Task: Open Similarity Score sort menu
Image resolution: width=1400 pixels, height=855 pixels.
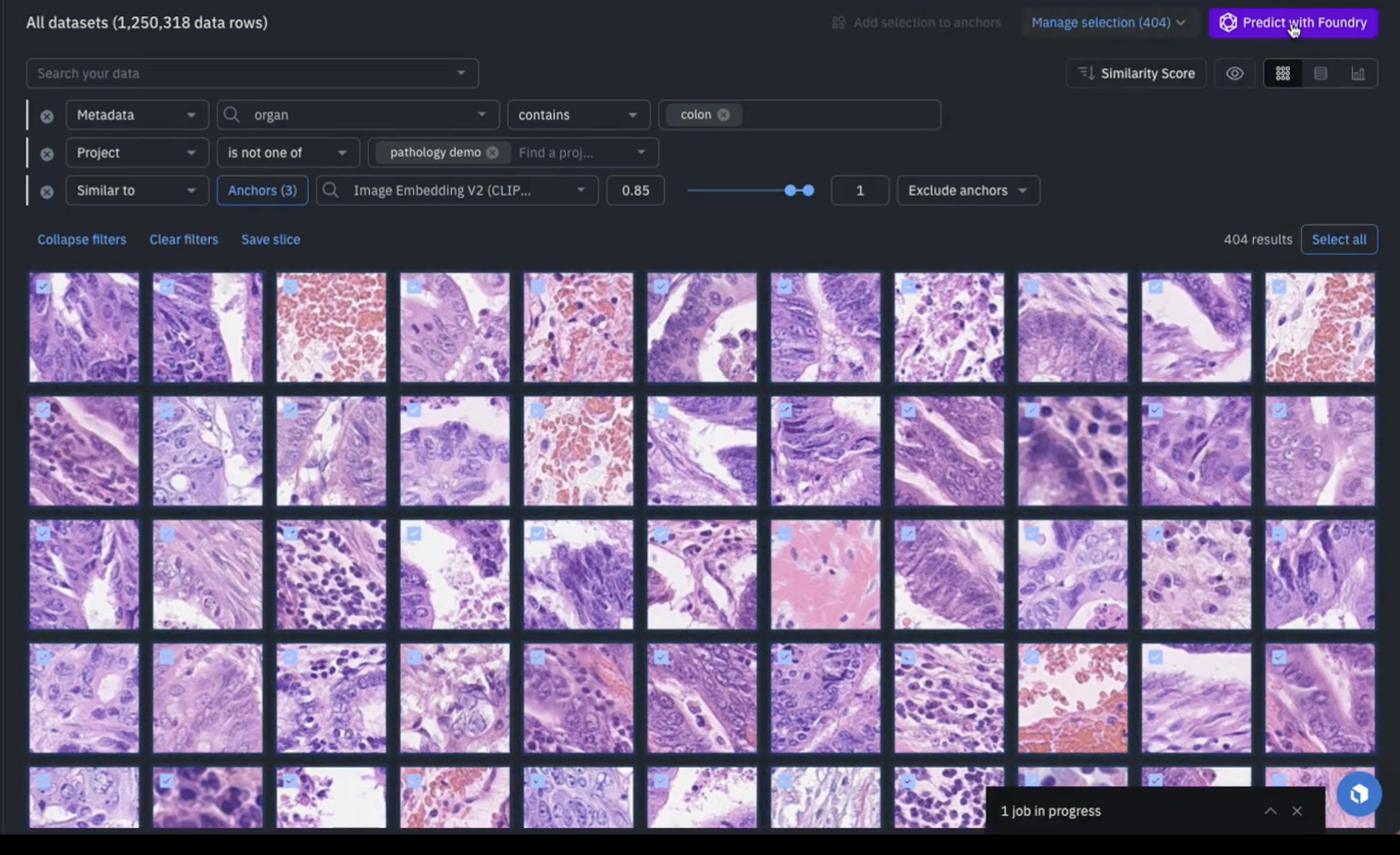Action: pyautogui.click(x=1136, y=74)
